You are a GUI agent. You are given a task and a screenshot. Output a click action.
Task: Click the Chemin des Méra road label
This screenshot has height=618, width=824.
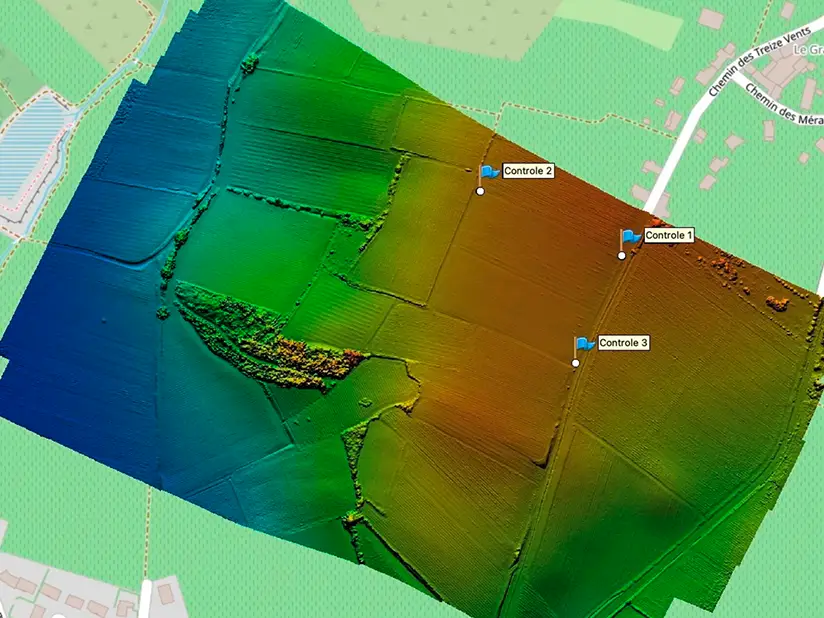(785, 105)
